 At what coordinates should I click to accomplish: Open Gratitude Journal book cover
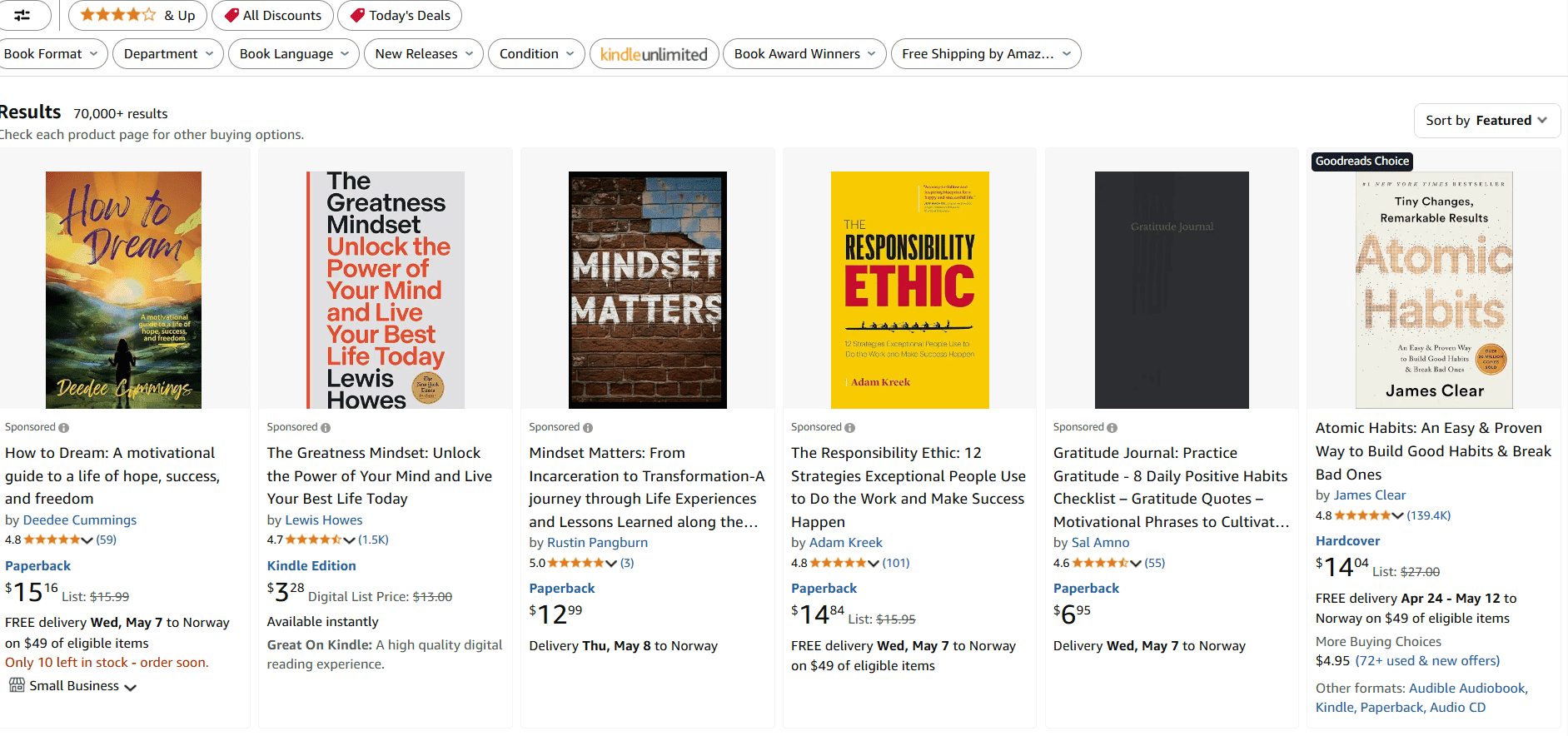coord(1172,290)
